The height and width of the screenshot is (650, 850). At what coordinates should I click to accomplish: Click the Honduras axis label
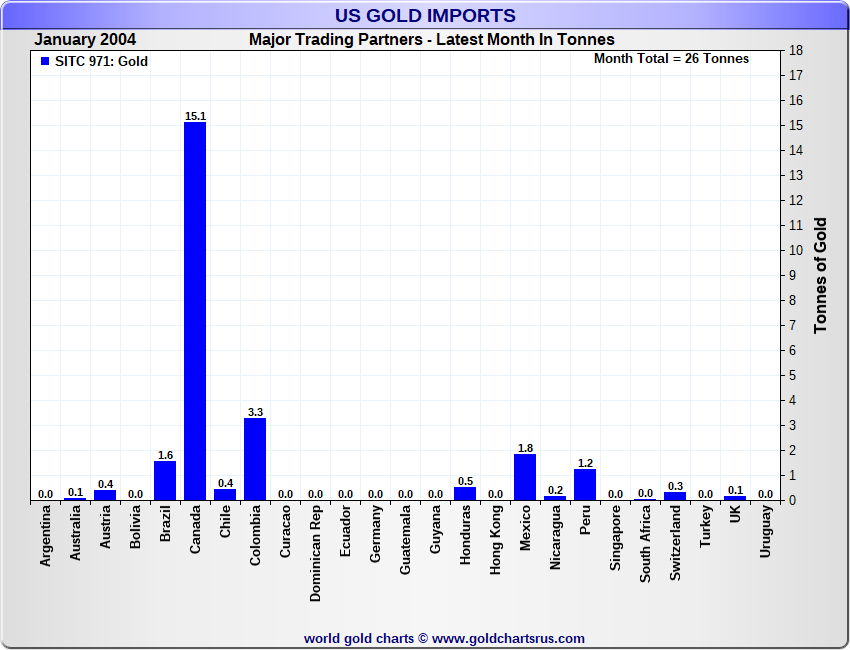coord(465,535)
